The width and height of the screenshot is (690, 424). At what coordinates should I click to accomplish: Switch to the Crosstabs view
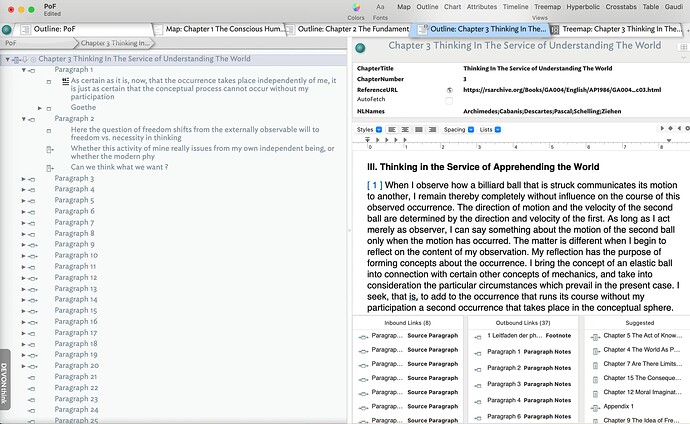[621, 7]
